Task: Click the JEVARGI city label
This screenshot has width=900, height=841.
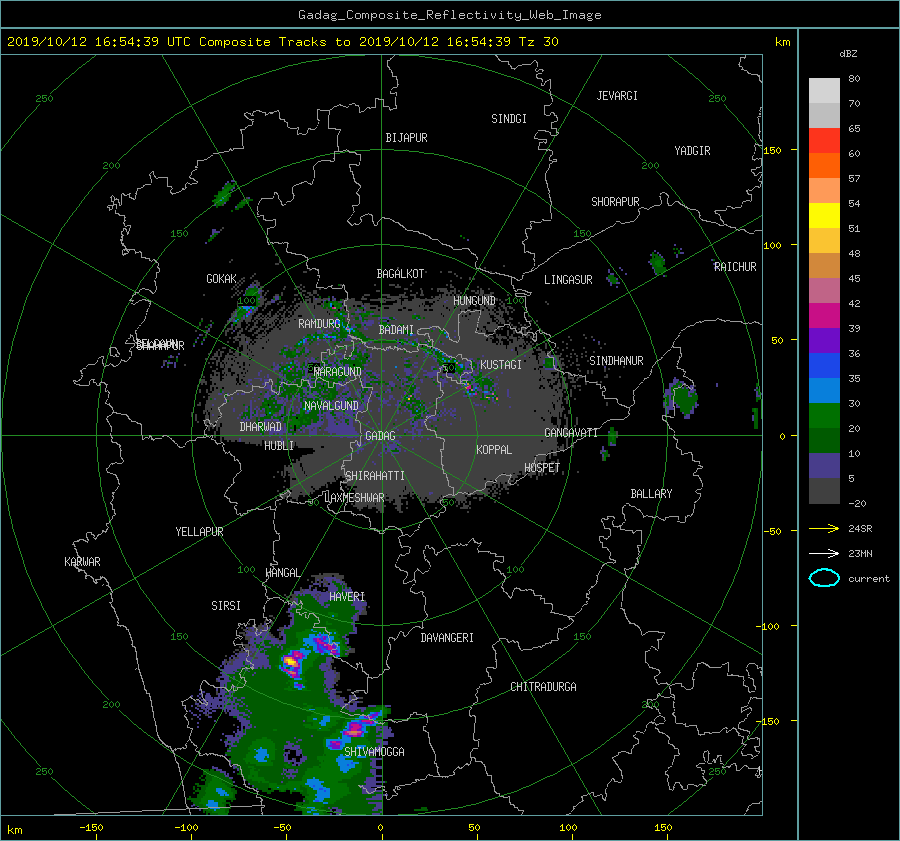Action: [617, 96]
